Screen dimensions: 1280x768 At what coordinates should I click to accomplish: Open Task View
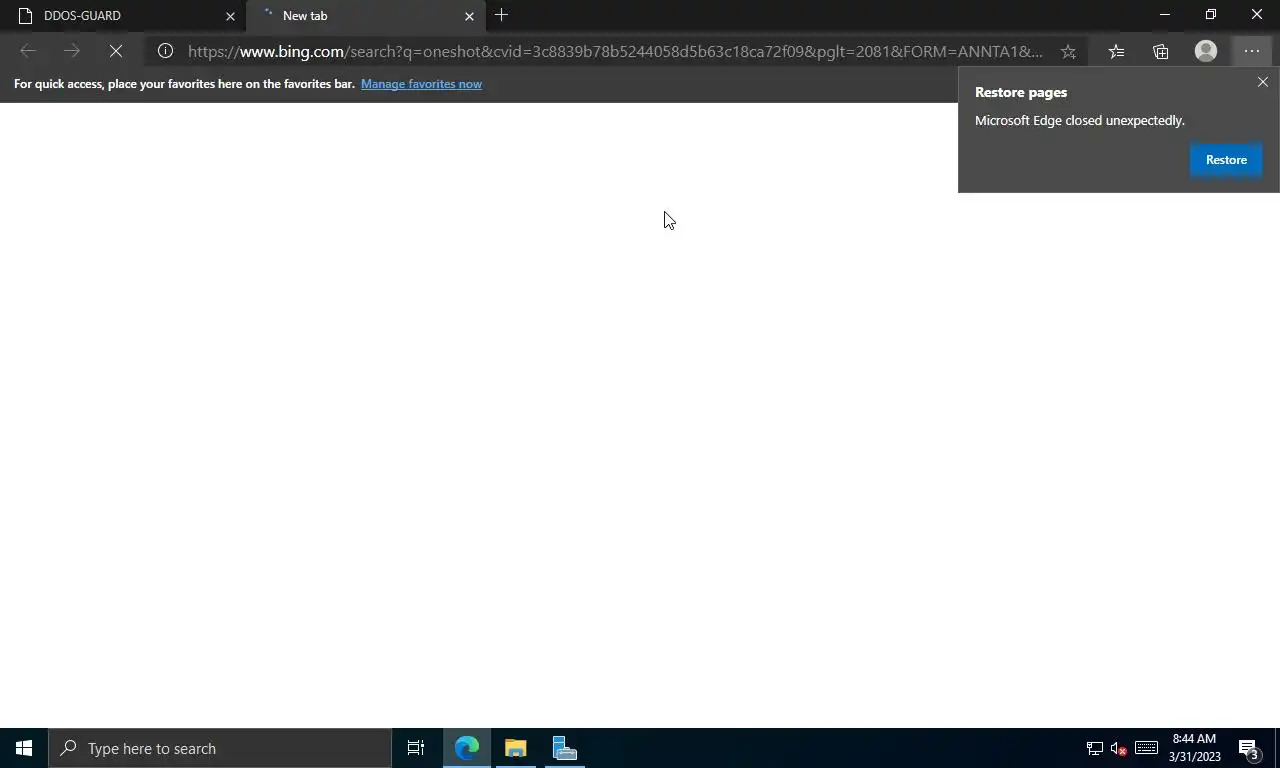(416, 748)
